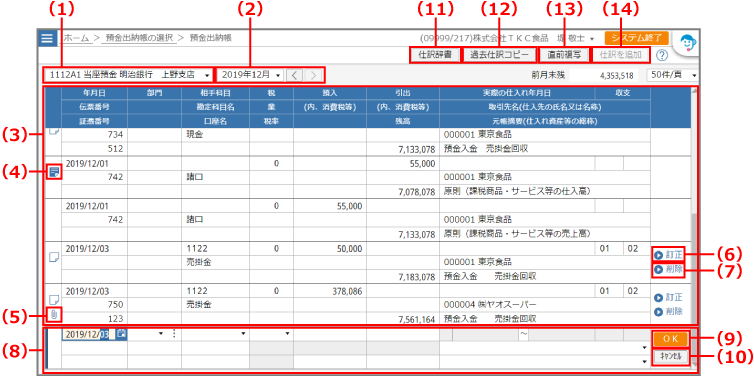Confirm entry with OK button
This screenshot has width=754, height=376.
pyautogui.click(x=670, y=338)
